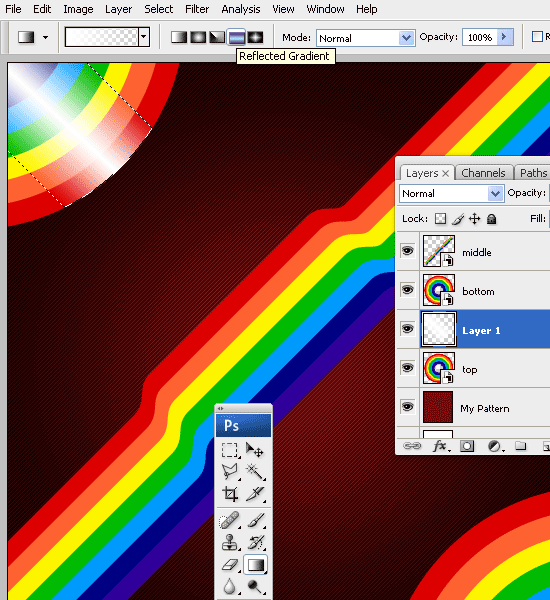Select the Eraser tool
This screenshot has height=600, width=550.
(230, 565)
